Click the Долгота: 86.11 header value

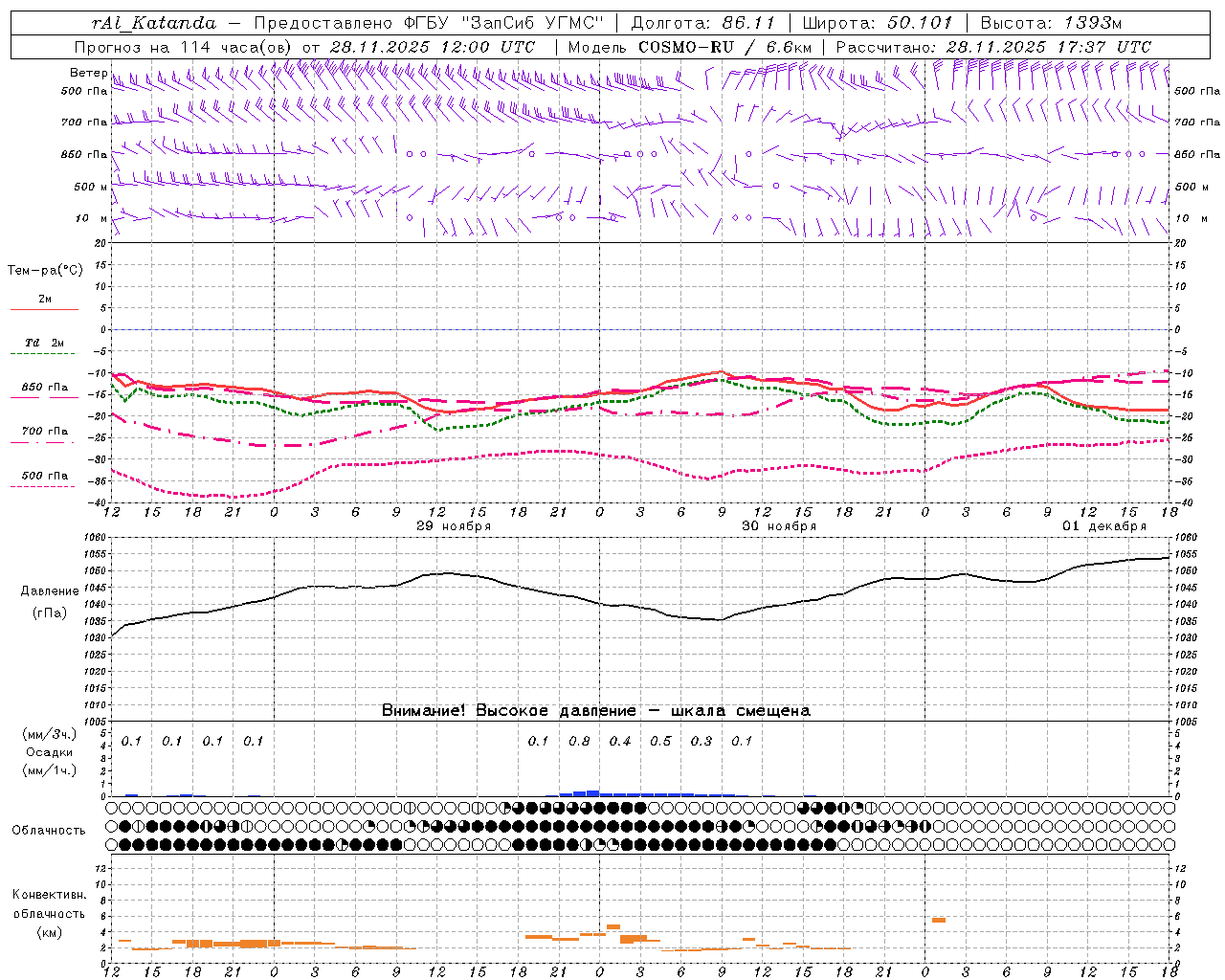[702, 23]
